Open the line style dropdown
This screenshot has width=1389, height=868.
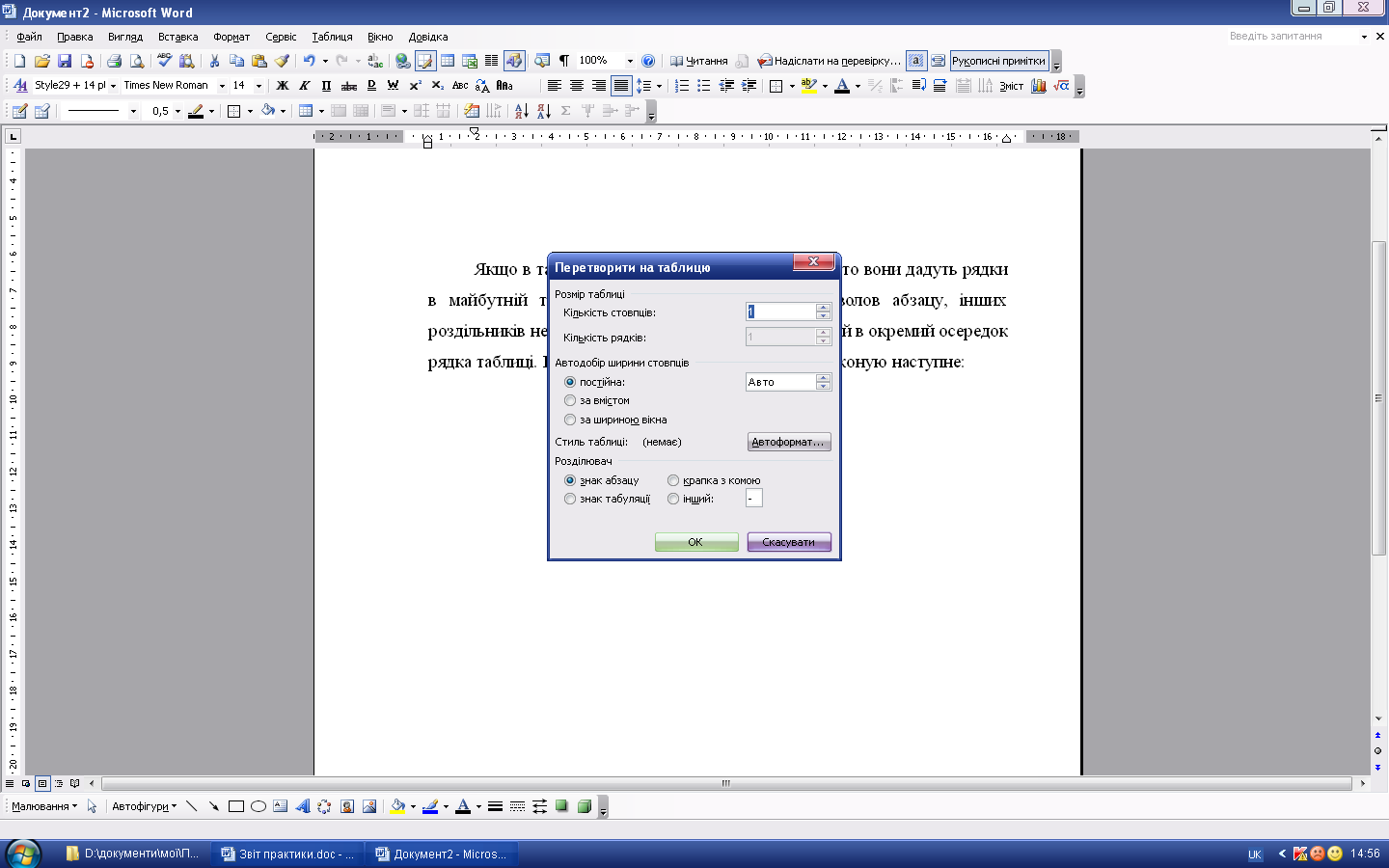[x=133, y=111]
